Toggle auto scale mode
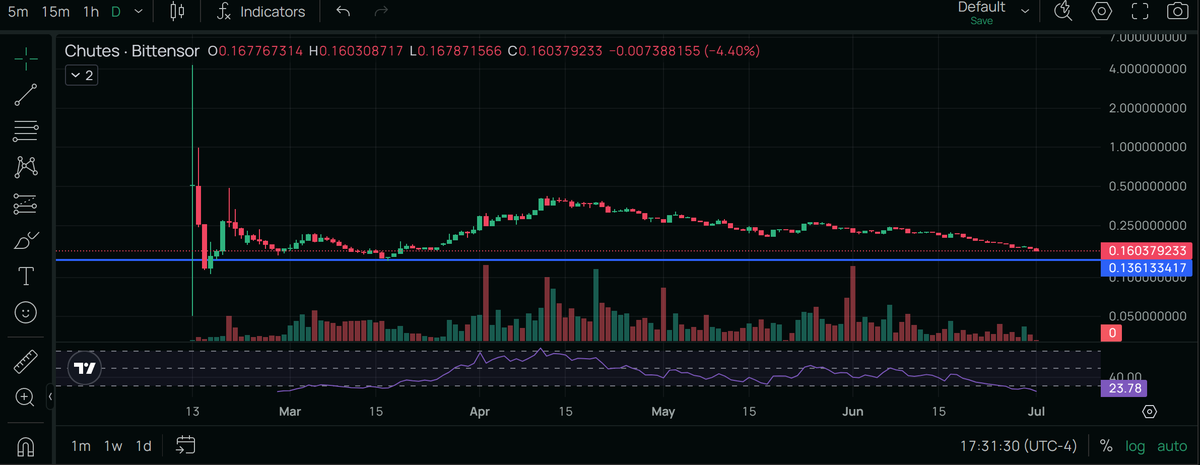This screenshot has width=1200, height=465. 1172,445
